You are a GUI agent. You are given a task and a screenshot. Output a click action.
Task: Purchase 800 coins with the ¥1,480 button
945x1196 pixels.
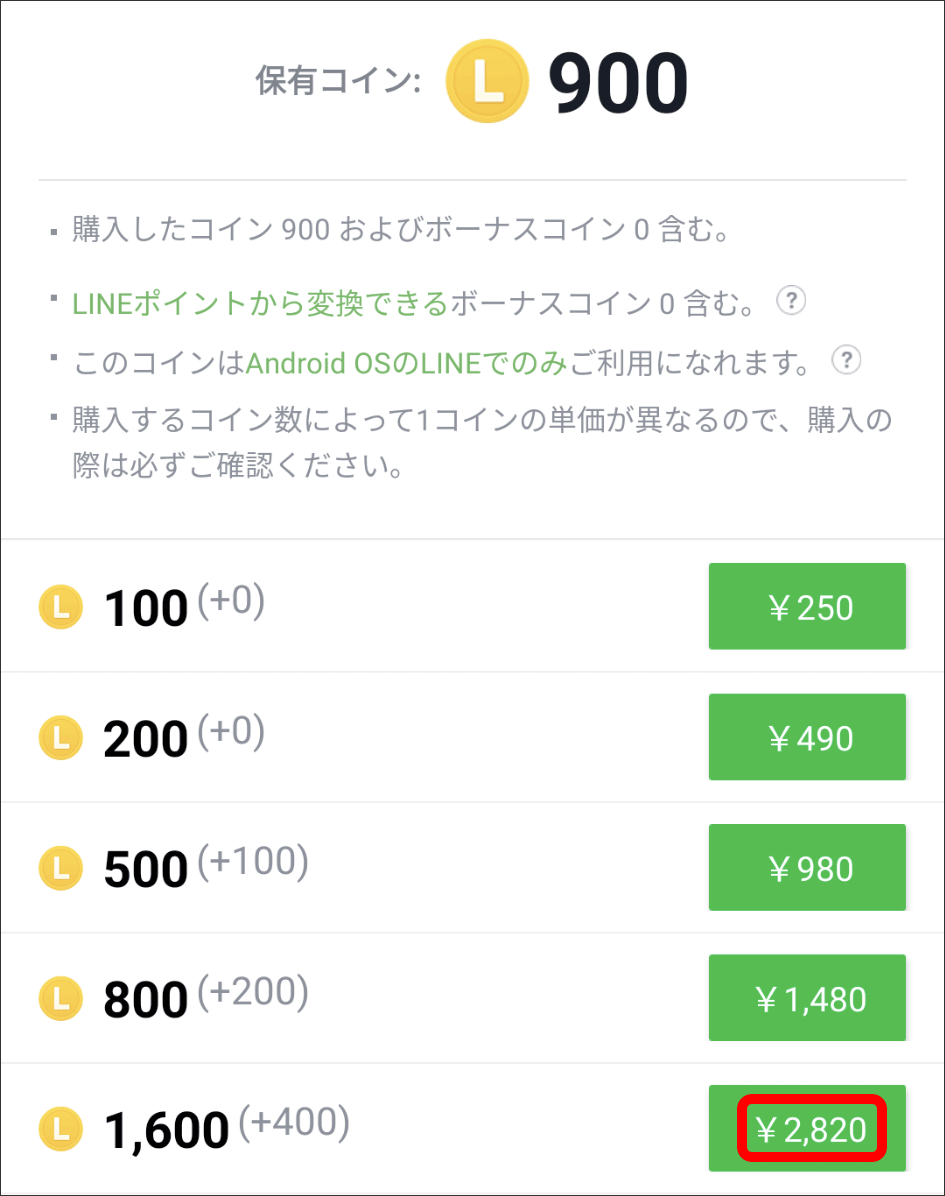coord(807,998)
